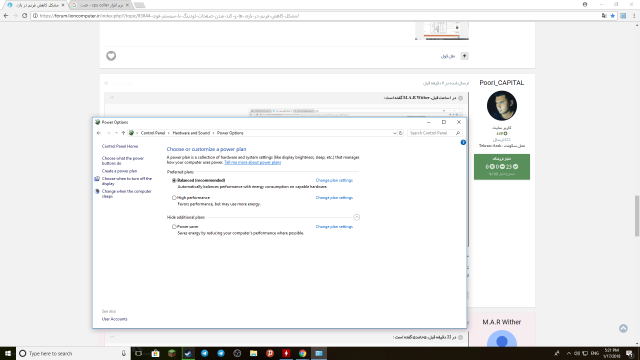This screenshot has height=360, width=640.
Task: Open the attached image thumbnail in the post above
Action: click(x=442, y=31)
